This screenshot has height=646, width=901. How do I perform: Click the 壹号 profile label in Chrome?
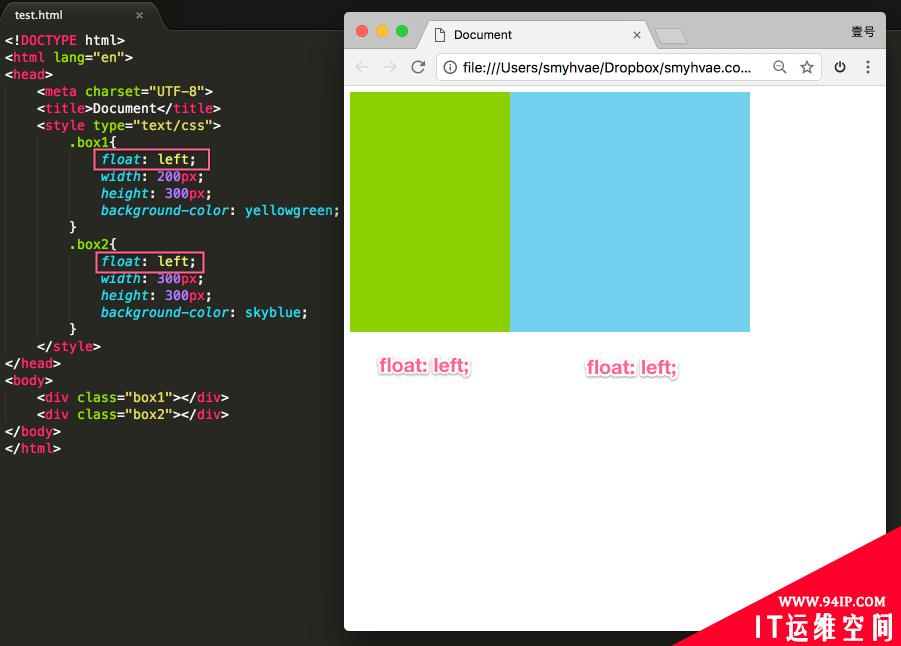863,32
